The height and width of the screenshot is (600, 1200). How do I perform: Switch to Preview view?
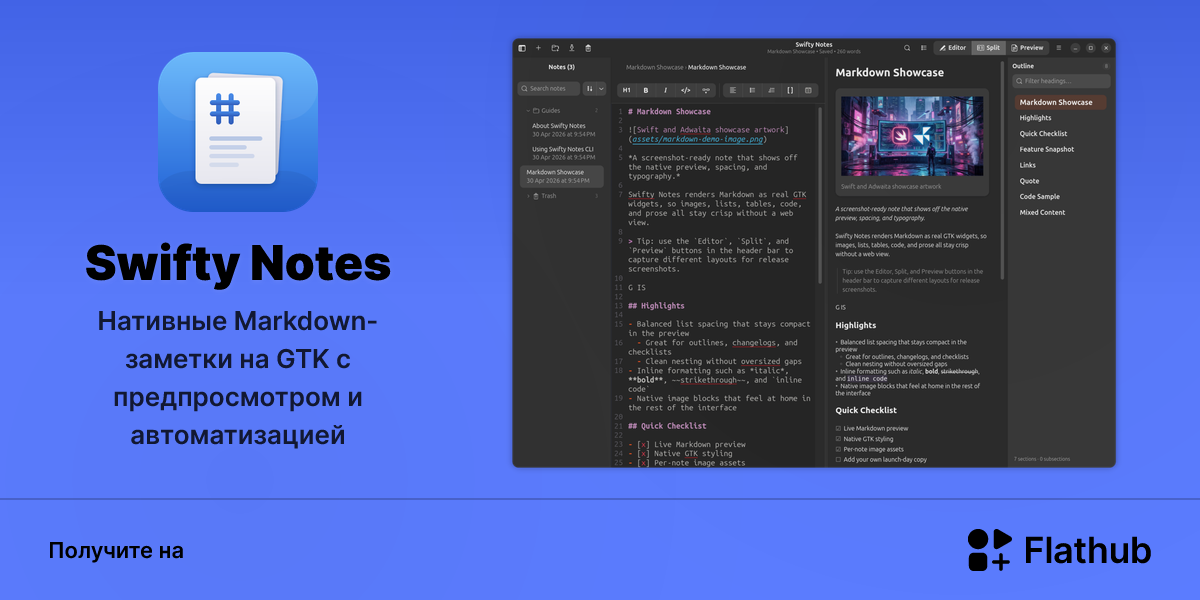[x=1027, y=48]
